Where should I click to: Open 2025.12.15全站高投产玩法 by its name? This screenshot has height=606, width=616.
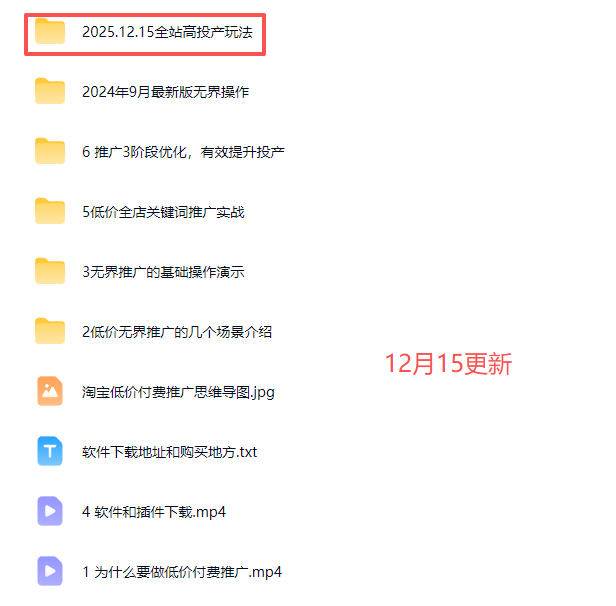click(x=167, y=32)
